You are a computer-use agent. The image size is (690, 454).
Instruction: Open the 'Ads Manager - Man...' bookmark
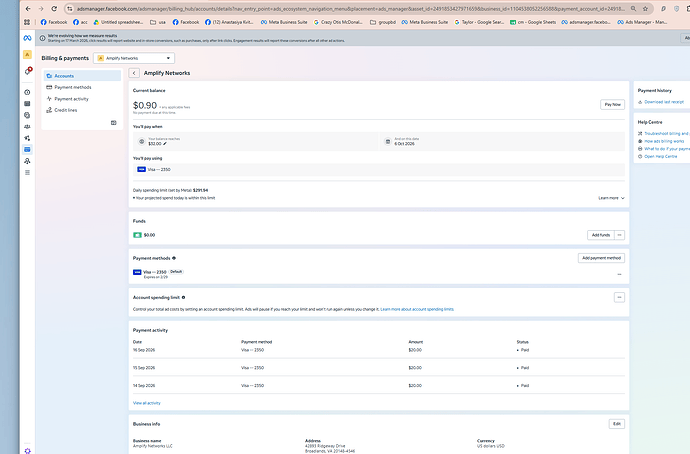point(642,22)
